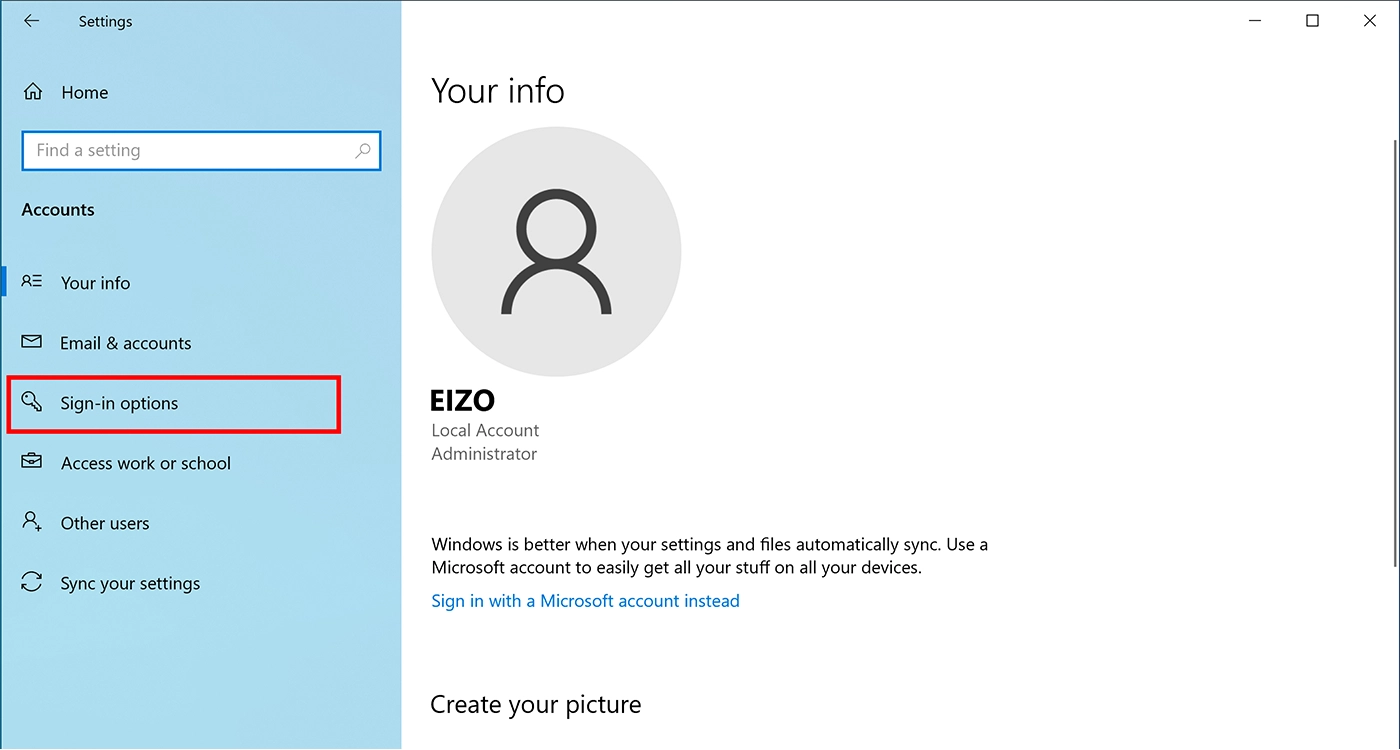This screenshot has width=1400, height=750.
Task: Click the back arrow icon
Action: (x=32, y=21)
